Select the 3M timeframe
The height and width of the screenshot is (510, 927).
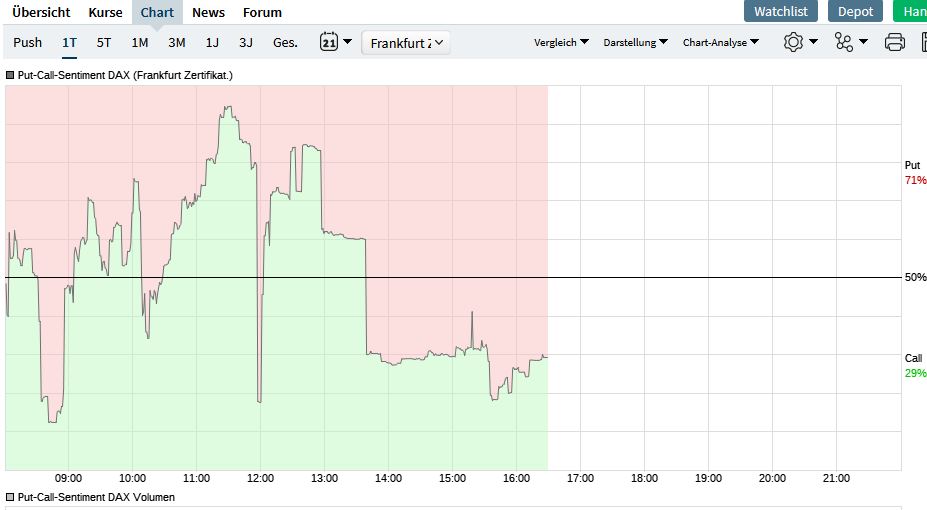coord(176,43)
